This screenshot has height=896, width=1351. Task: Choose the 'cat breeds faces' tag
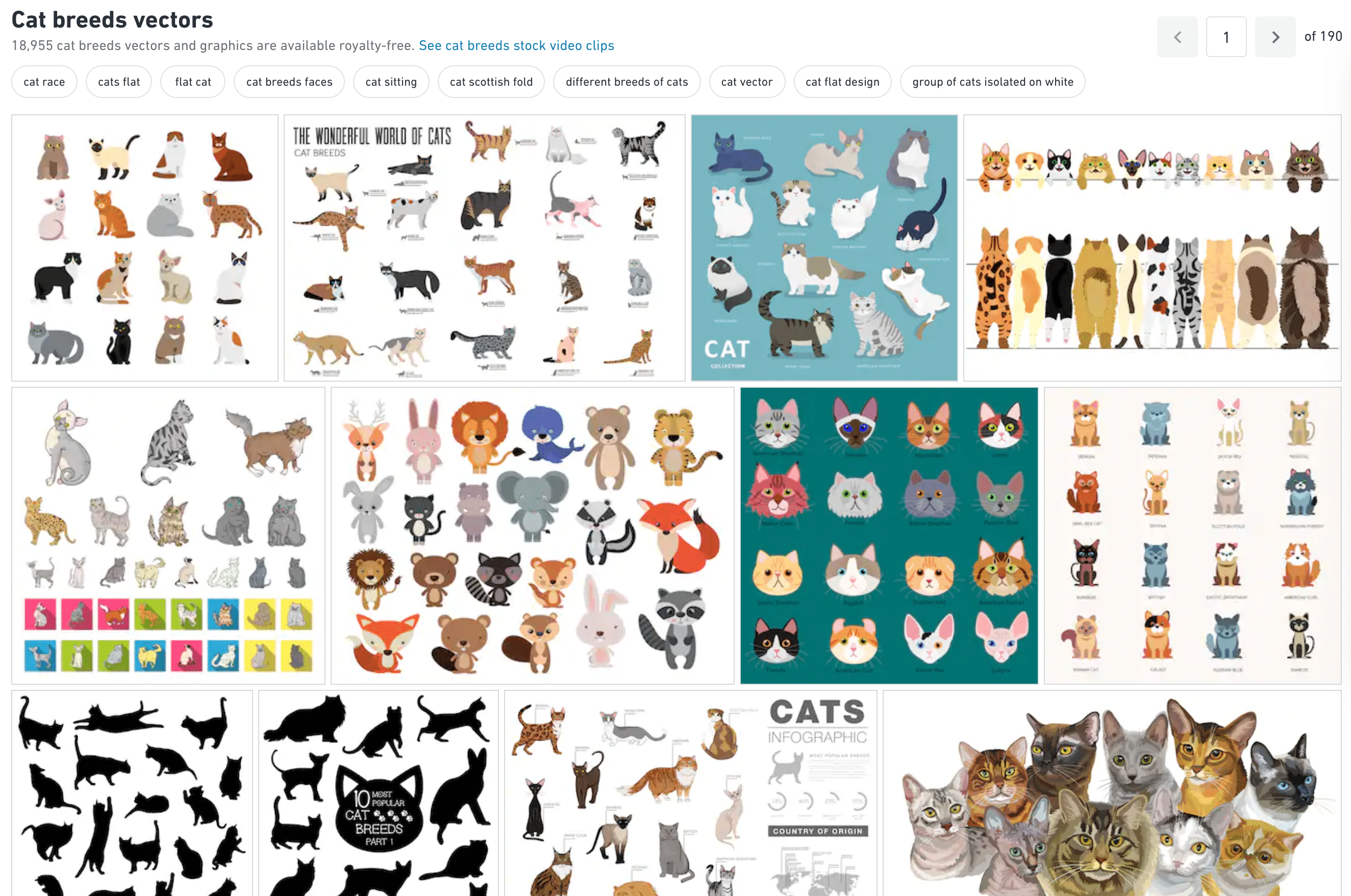click(x=289, y=82)
